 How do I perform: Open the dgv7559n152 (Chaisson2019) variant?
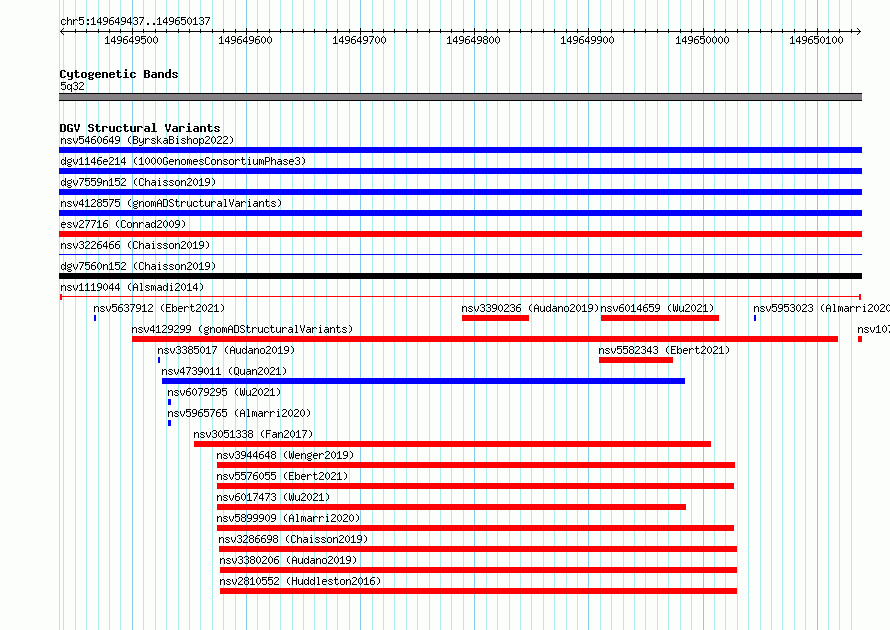138,182
